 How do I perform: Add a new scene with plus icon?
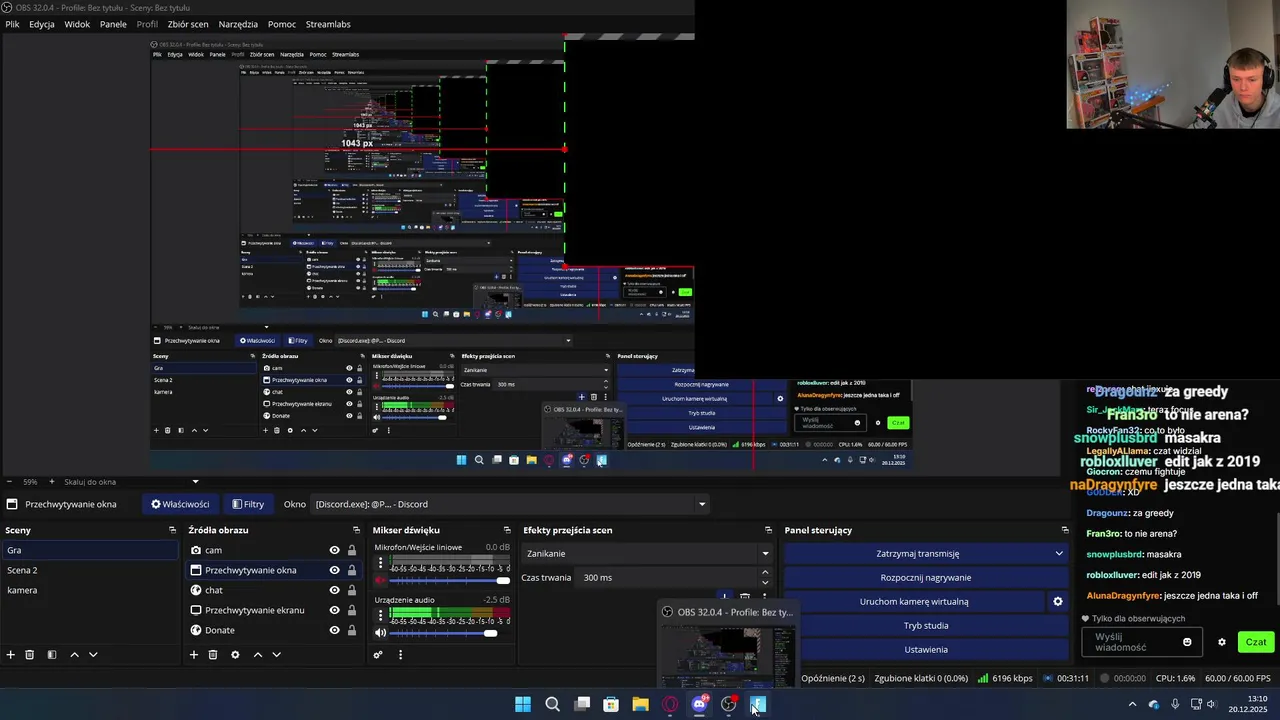(x=10, y=655)
